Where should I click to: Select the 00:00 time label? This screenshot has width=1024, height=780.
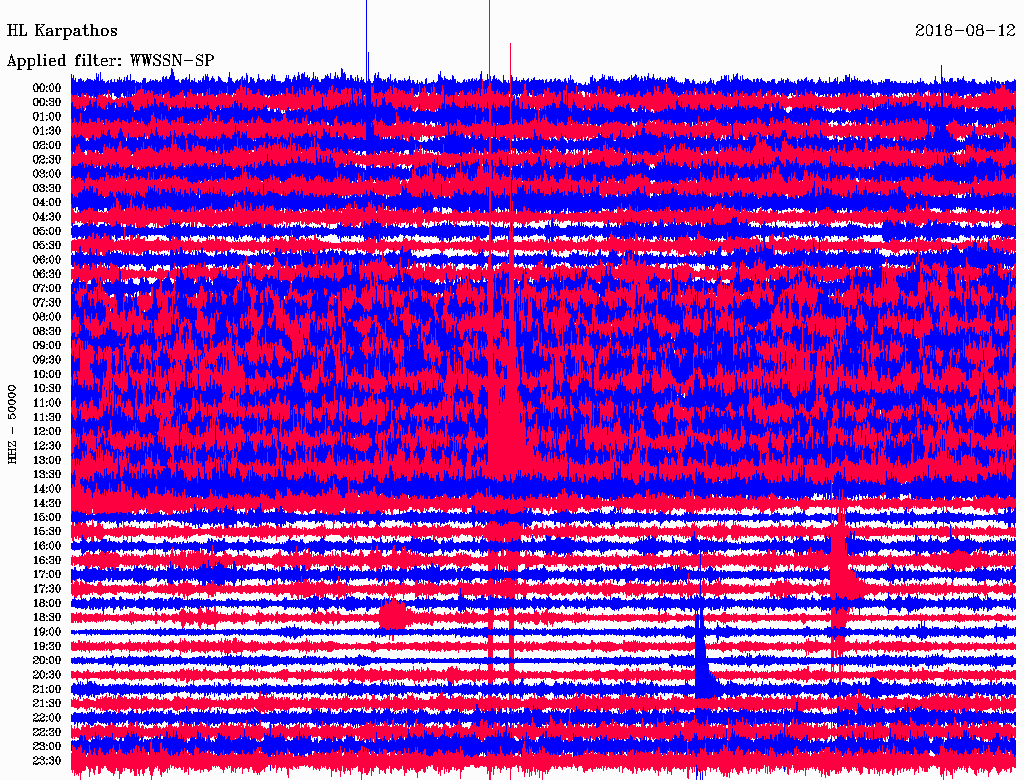tap(47, 88)
